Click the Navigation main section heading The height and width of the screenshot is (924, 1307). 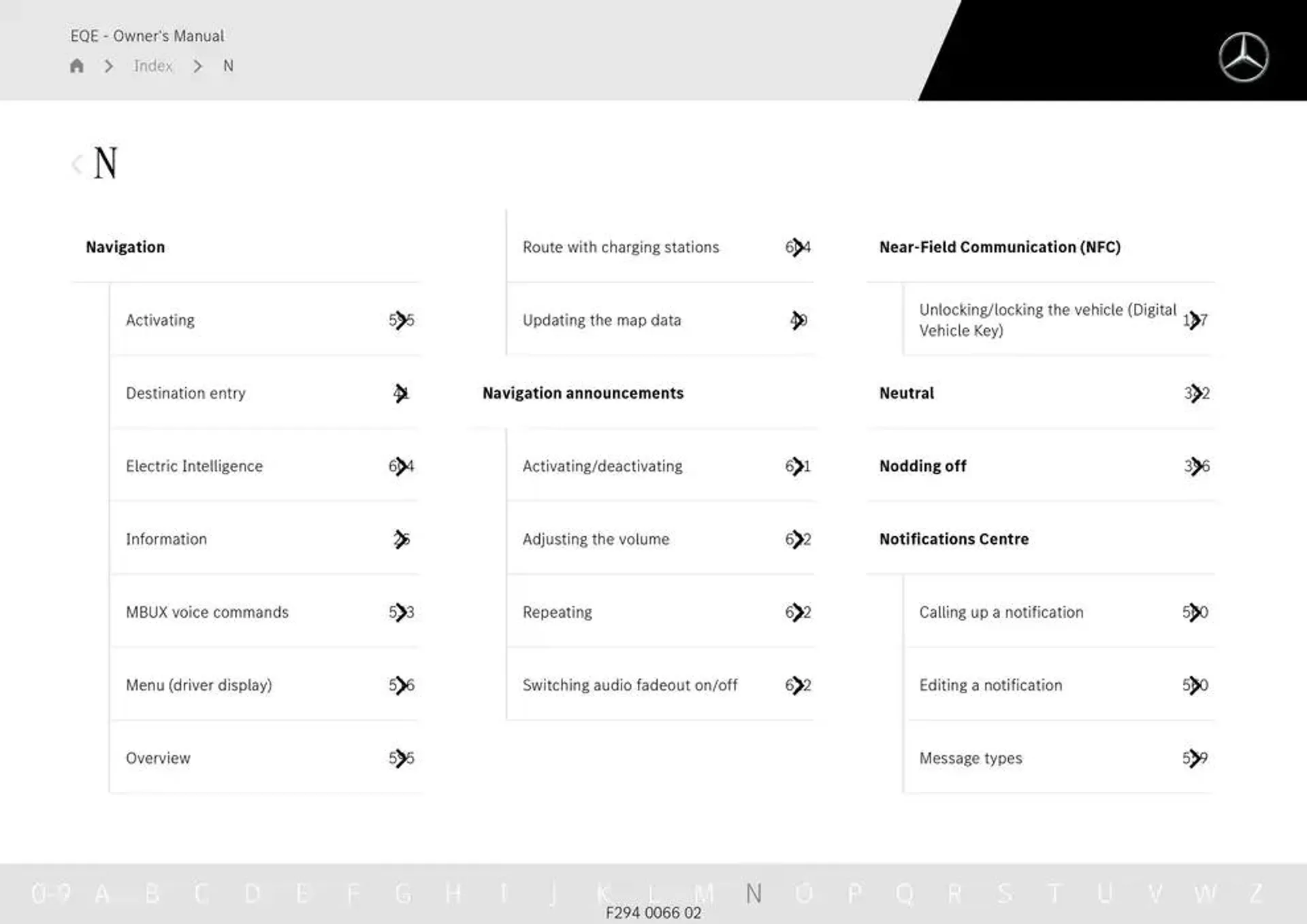(x=124, y=247)
